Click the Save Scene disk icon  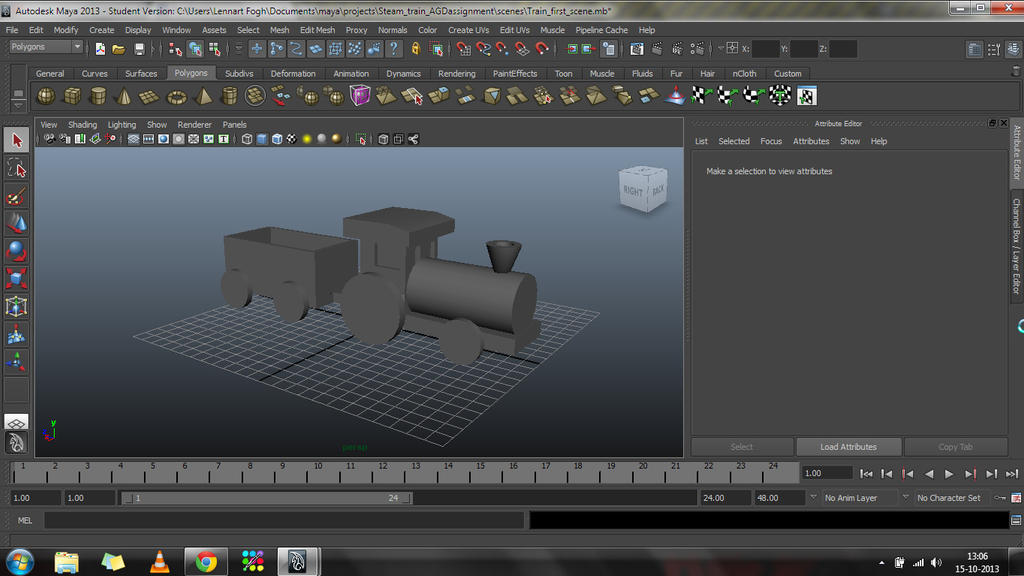(x=139, y=49)
